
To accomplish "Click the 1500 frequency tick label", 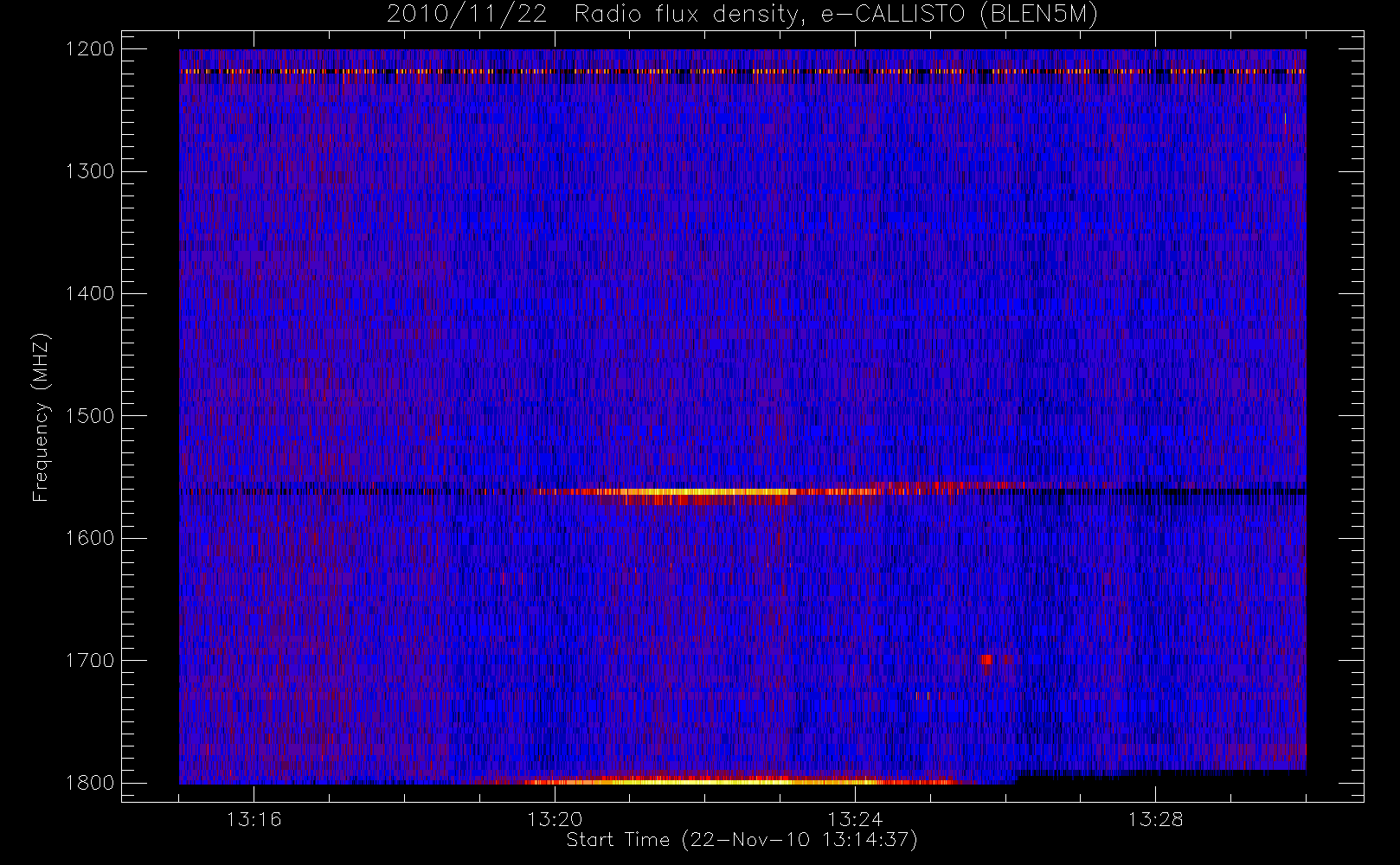I will 90,416.
